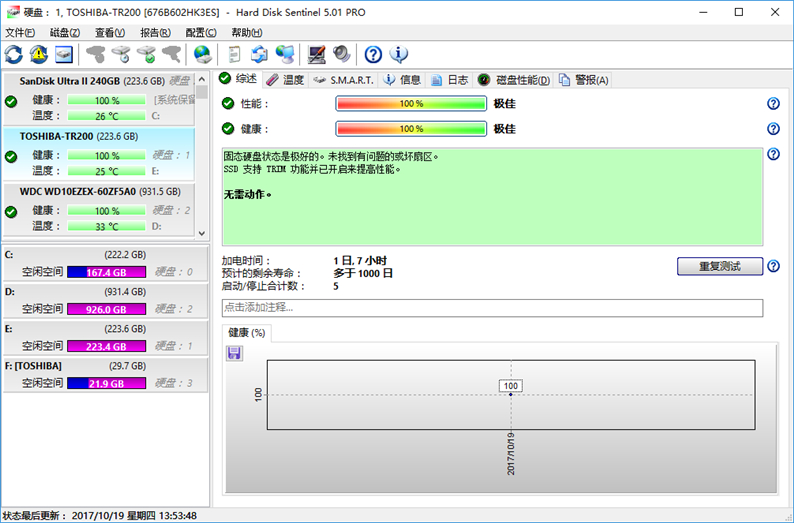
Task: Switch to the 温度 tab
Action: point(285,80)
